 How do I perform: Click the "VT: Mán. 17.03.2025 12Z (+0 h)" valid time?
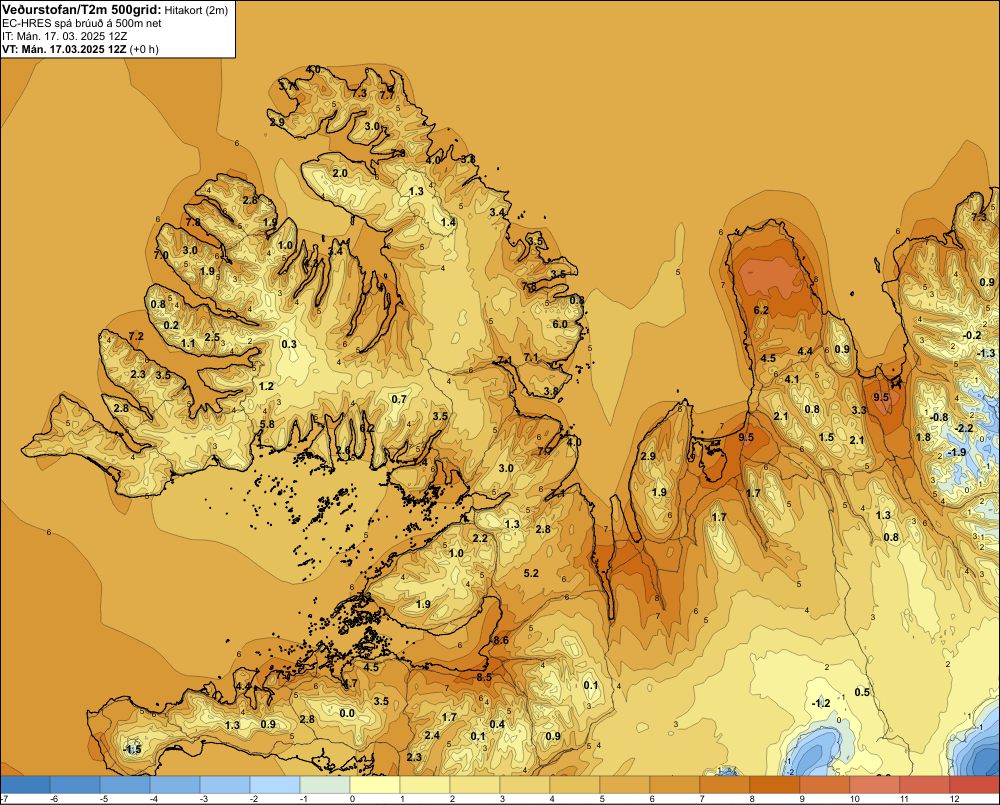(x=80, y=49)
